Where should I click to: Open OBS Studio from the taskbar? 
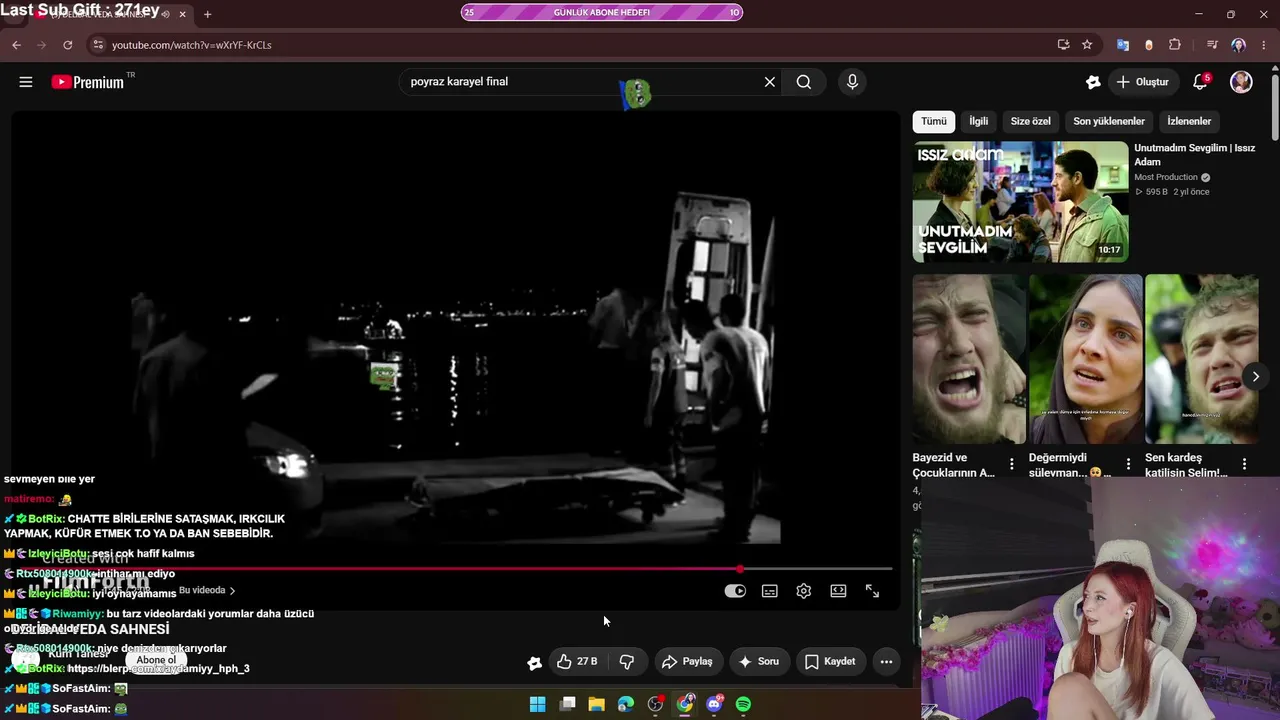pyautogui.click(x=655, y=704)
